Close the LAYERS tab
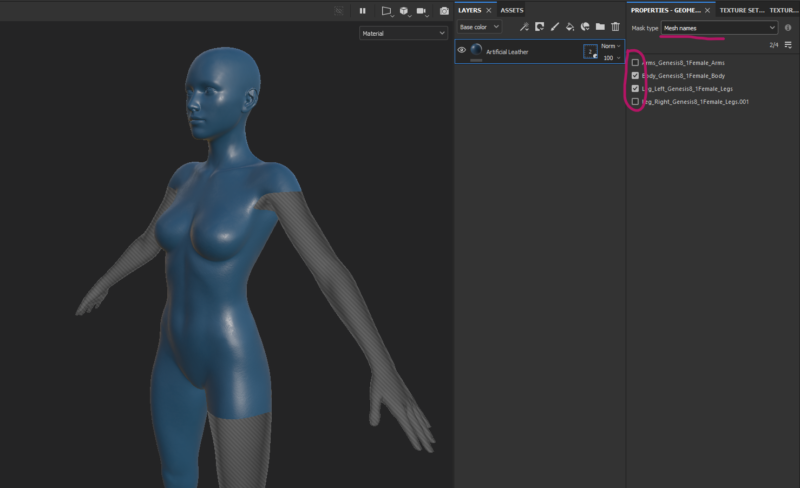The height and width of the screenshot is (488, 800). pos(488,10)
